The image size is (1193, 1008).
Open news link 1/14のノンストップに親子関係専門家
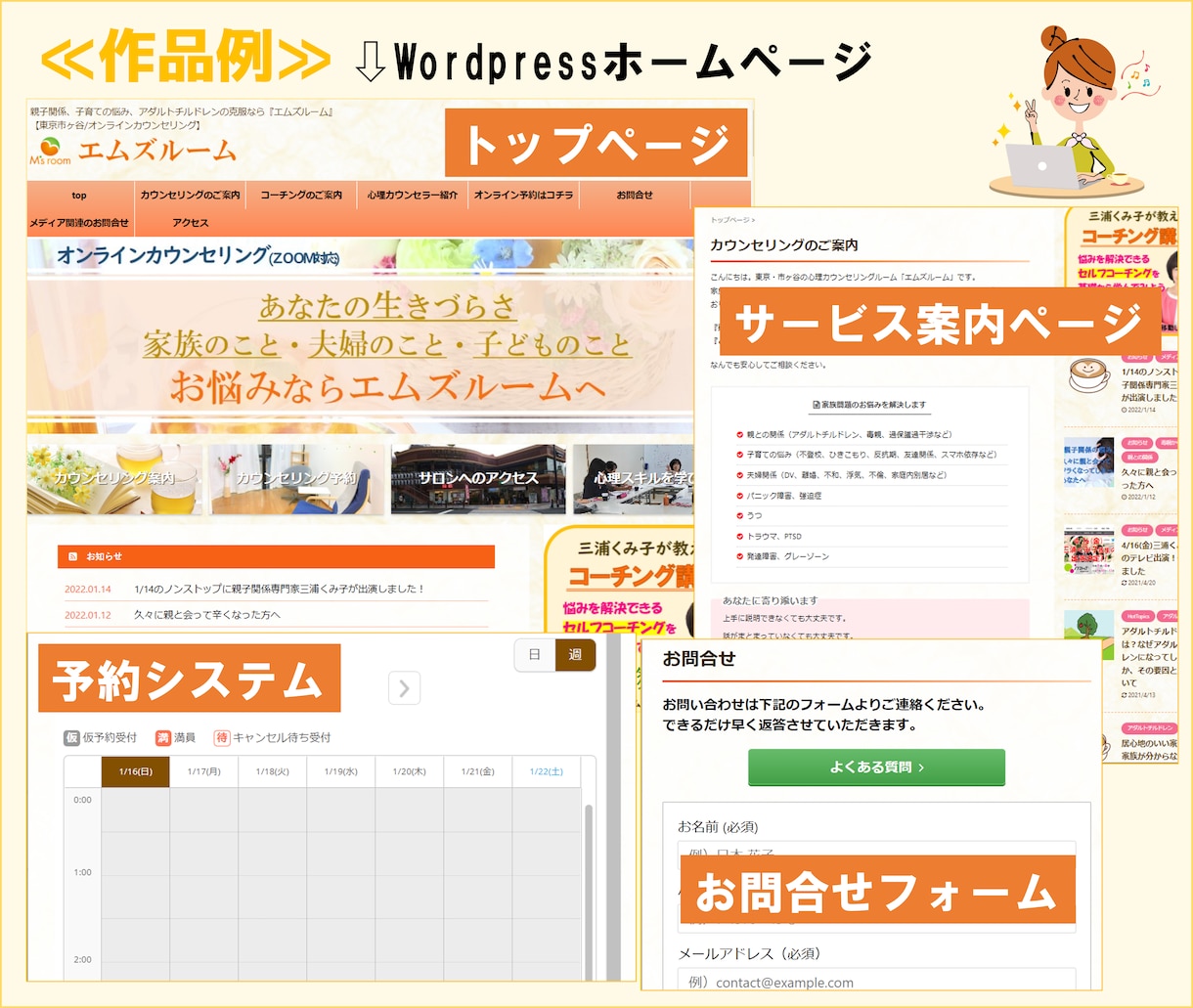tap(279, 590)
